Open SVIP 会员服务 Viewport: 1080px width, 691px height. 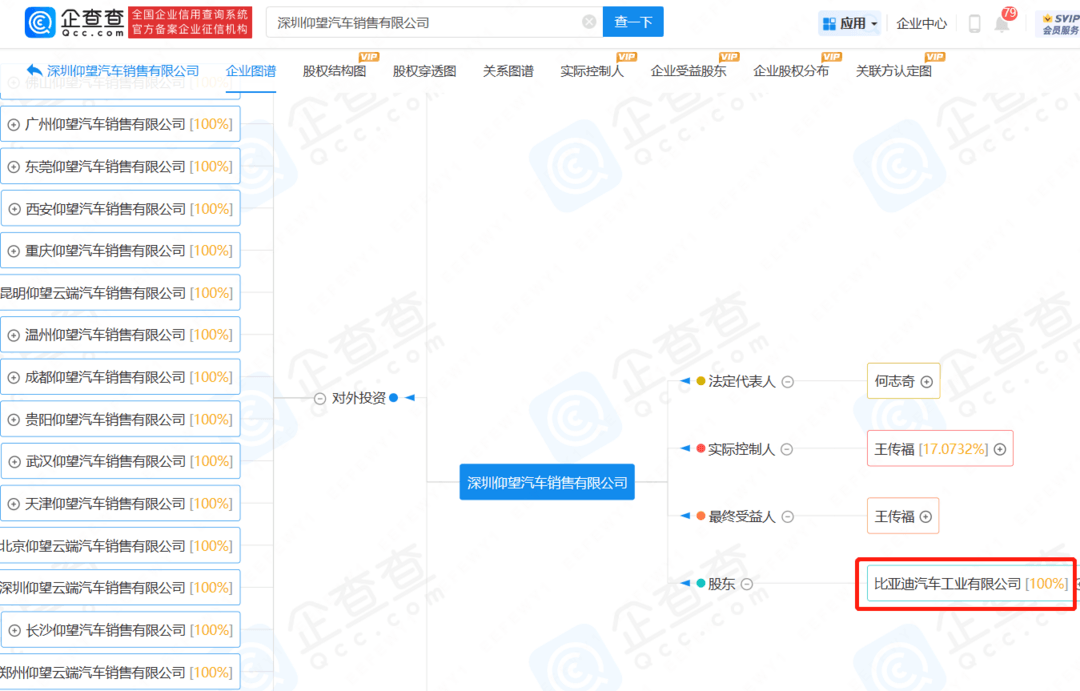pyautogui.click(x=1059, y=23)
